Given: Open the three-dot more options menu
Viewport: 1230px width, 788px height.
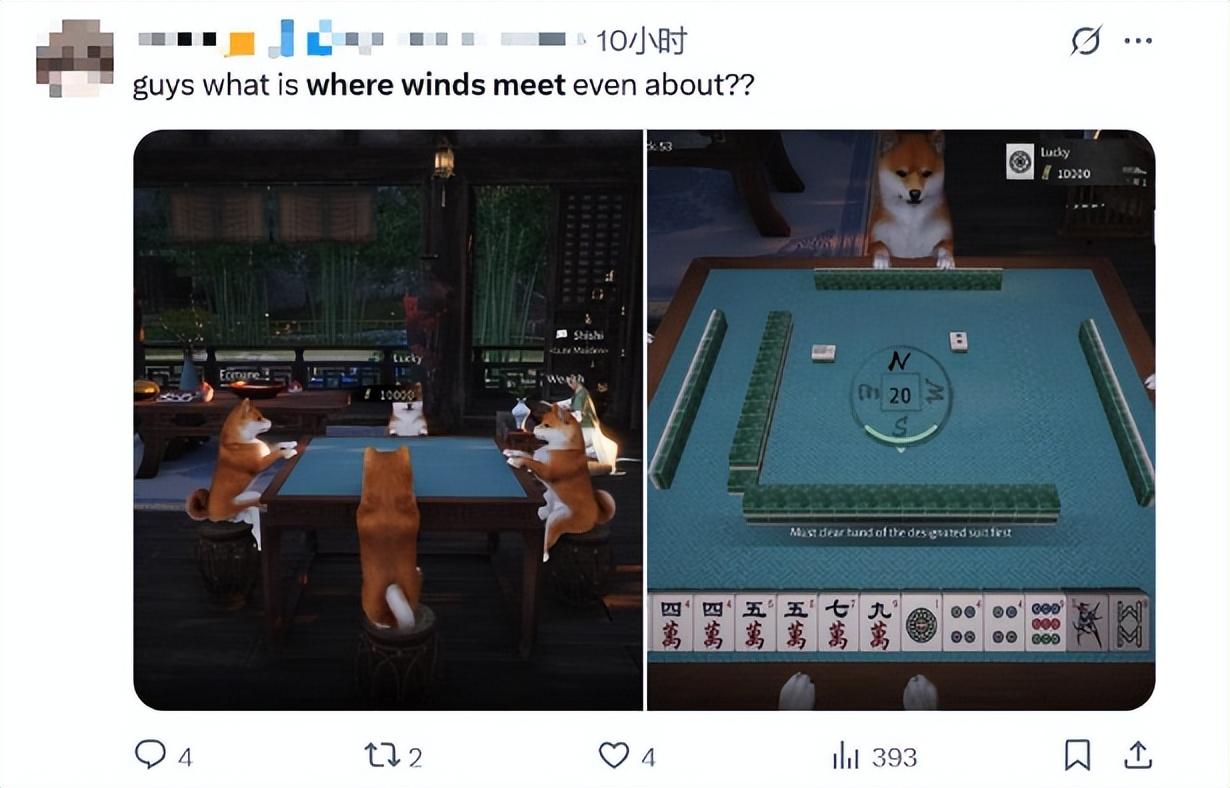Looking at the screenshot, I should [1138, 42].
